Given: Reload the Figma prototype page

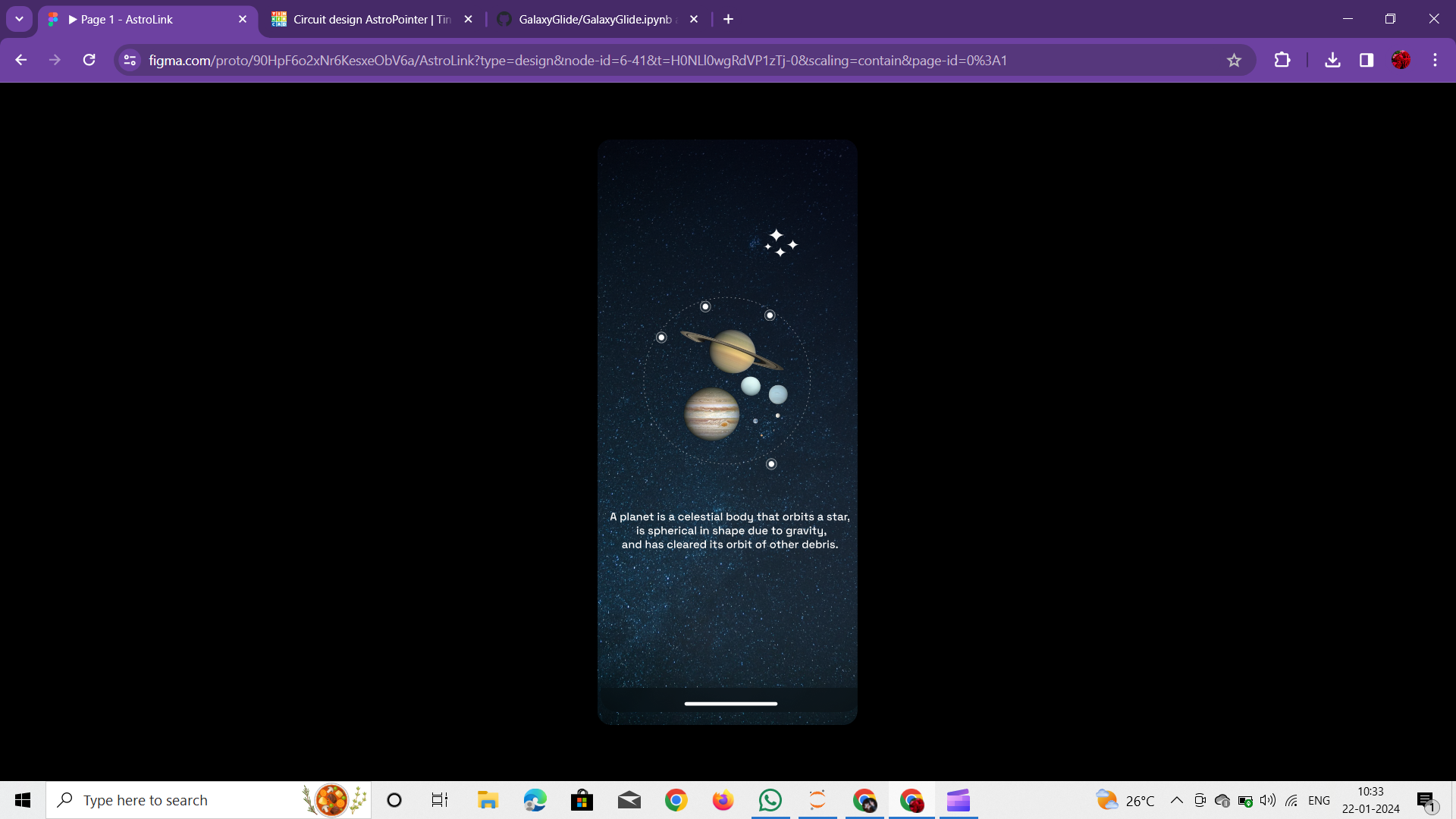Looking at the screenshot, I should pos(89,61).
